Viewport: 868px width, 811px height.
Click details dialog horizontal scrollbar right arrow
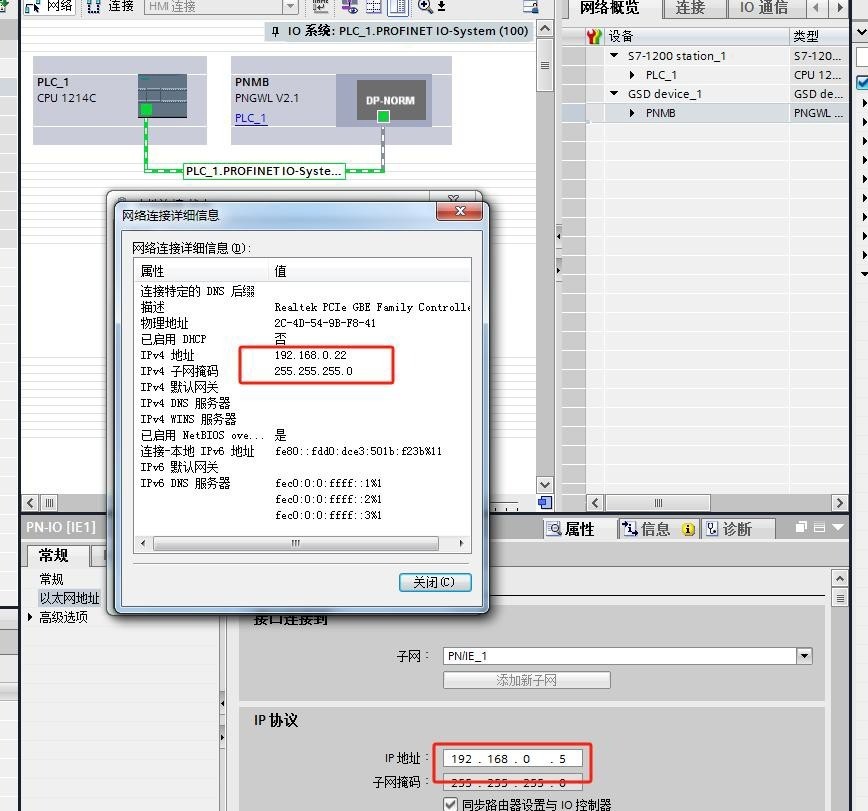point(461,543)
